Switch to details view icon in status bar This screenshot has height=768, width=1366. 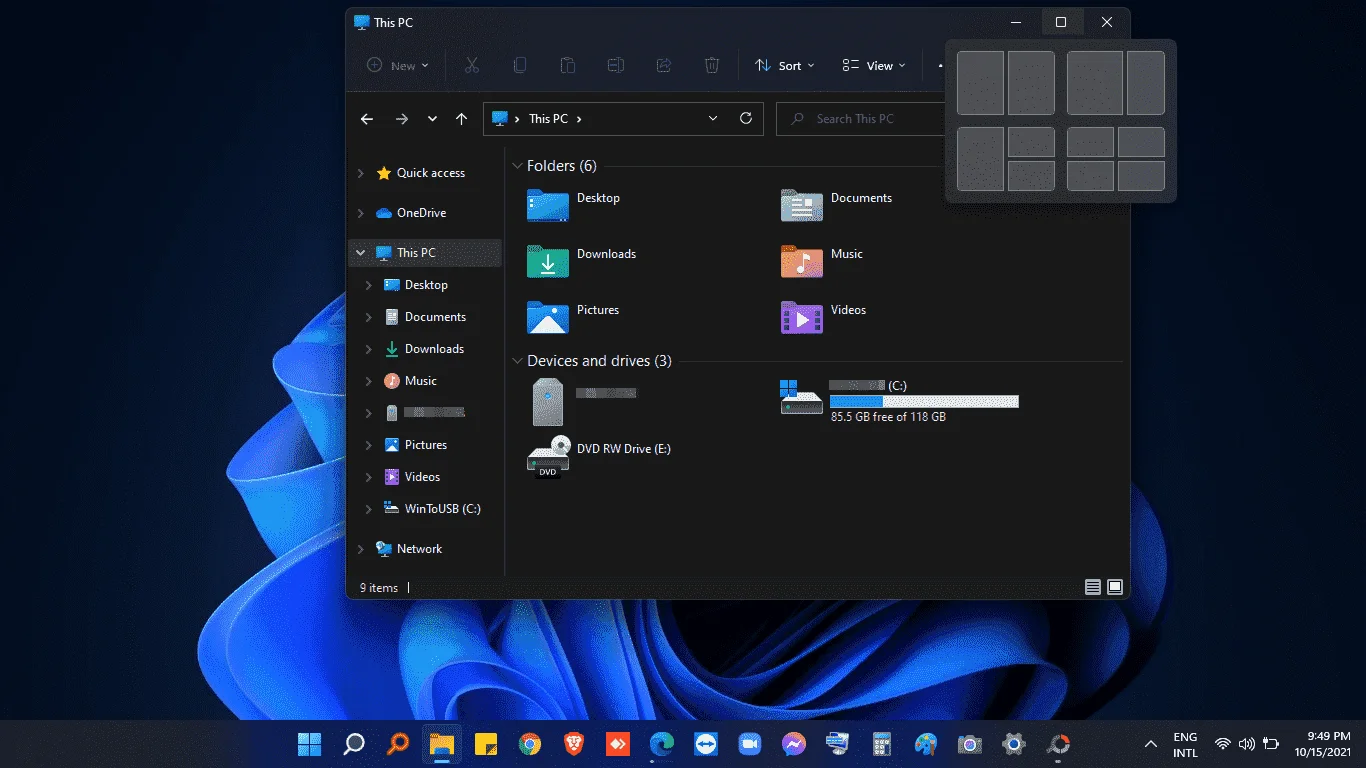pos(1093,587)
